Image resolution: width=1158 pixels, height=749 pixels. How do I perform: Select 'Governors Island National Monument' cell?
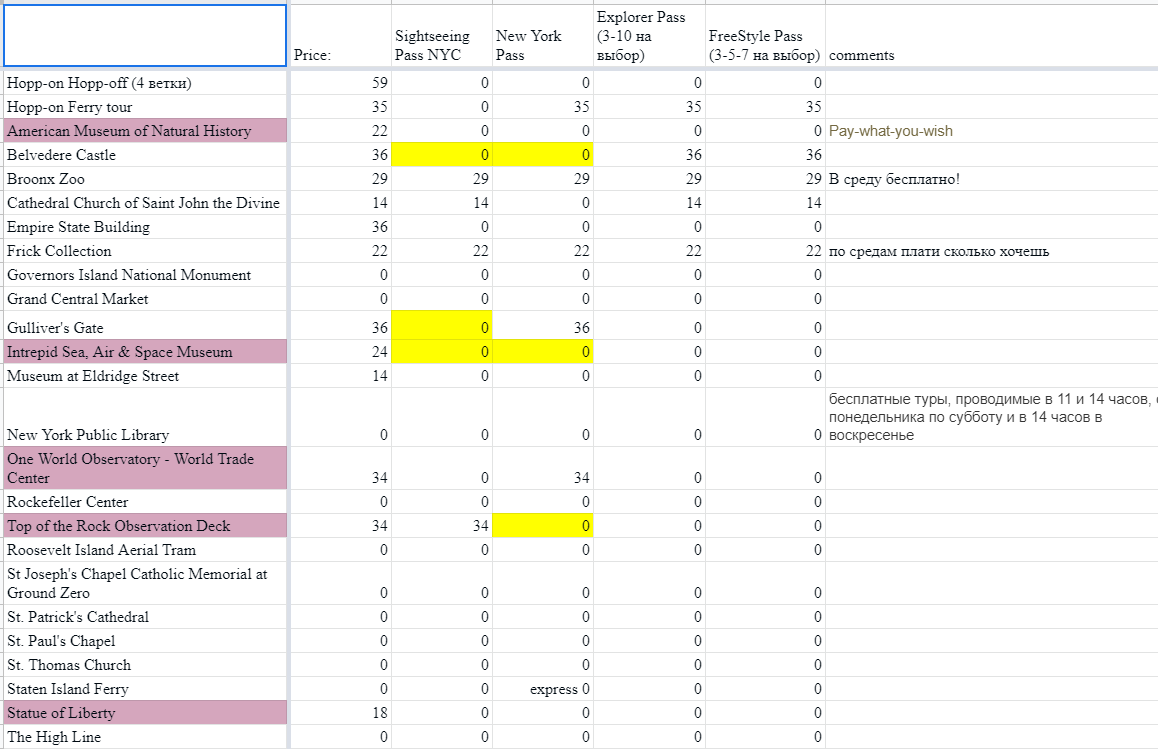pos(145,275)
